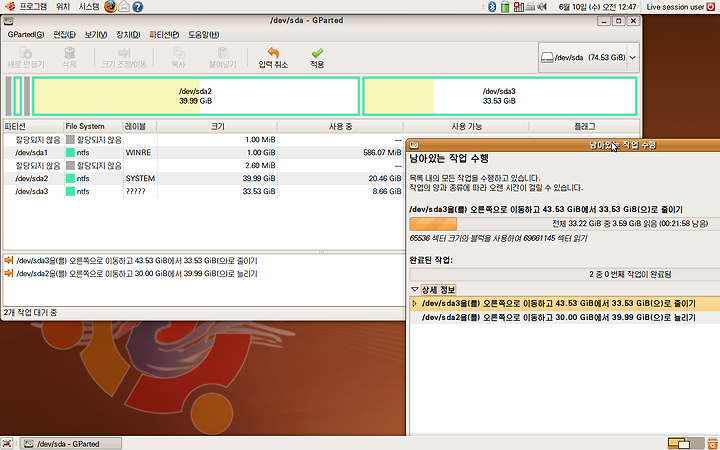Image resolution: width=720 pixels, height=450 pixels.
Task: Click the Live session user indicator
Action: point(675,7)
